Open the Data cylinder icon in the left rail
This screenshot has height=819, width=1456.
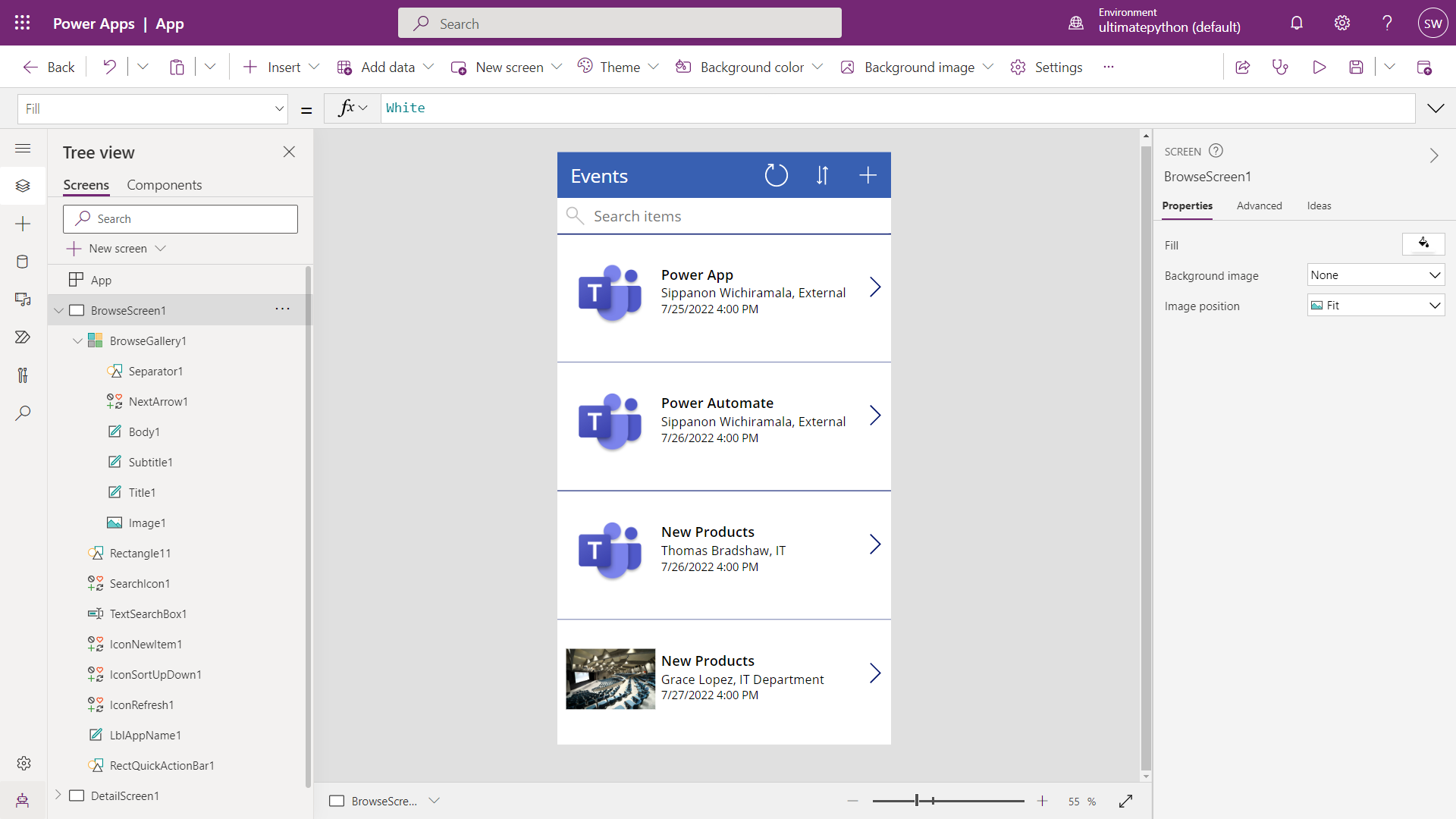coord(23,262)
